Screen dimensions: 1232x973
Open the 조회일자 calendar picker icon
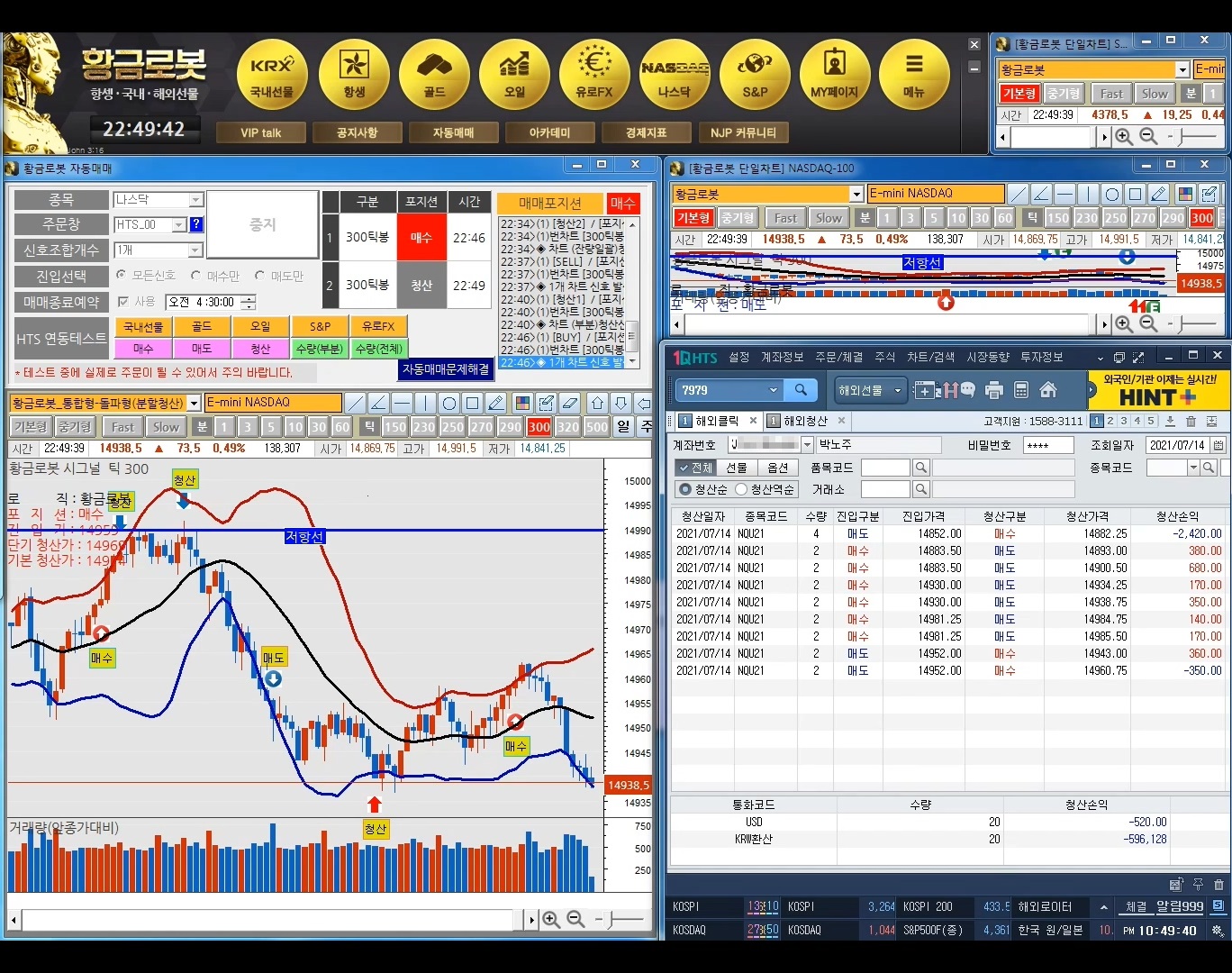(1218, 445)
